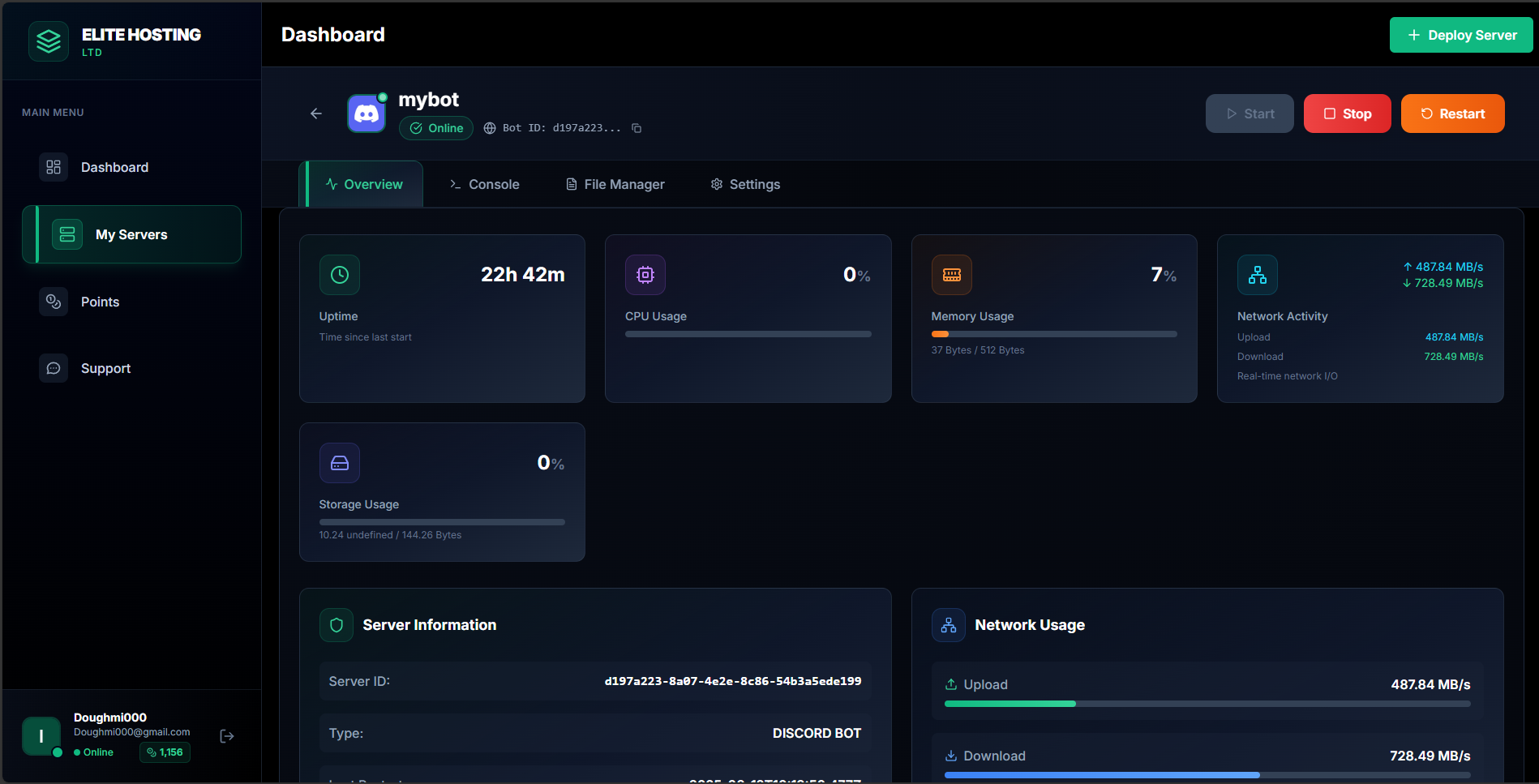Image resolution: width=1539 pixels, height=784 pixels.
Task: Click the Download arrow icon in Network Usage
Action: coord(951,756)
